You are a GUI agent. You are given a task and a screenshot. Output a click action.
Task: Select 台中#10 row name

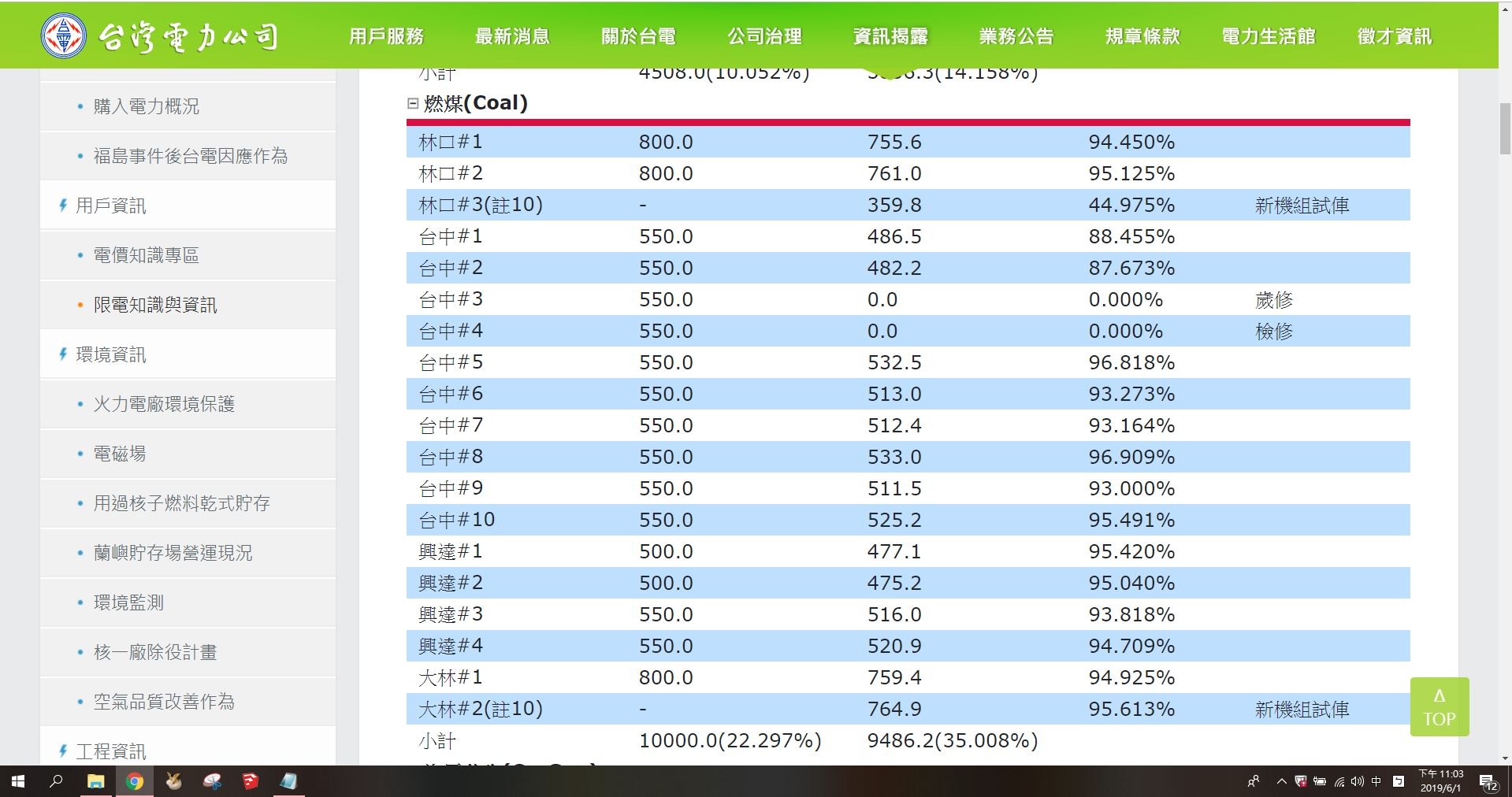457,520
